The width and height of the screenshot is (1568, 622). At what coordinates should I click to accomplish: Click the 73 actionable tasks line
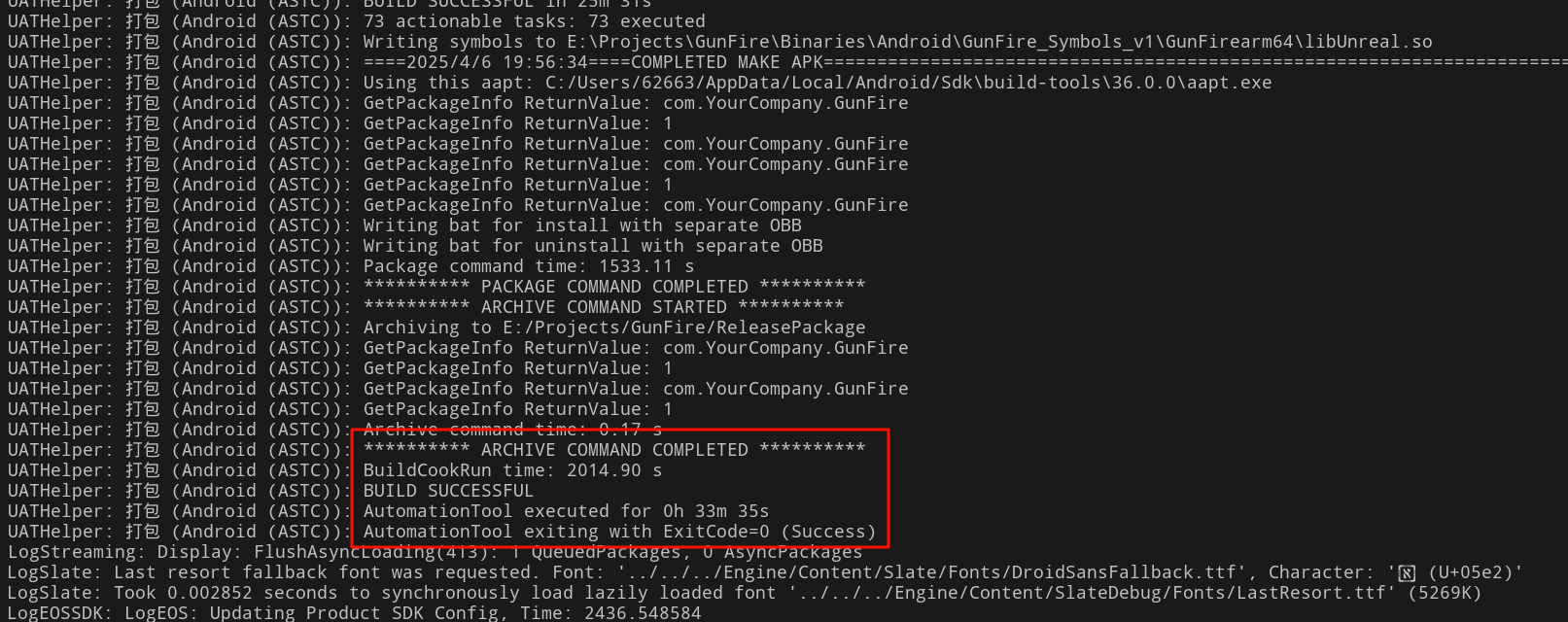coord(535,21)
